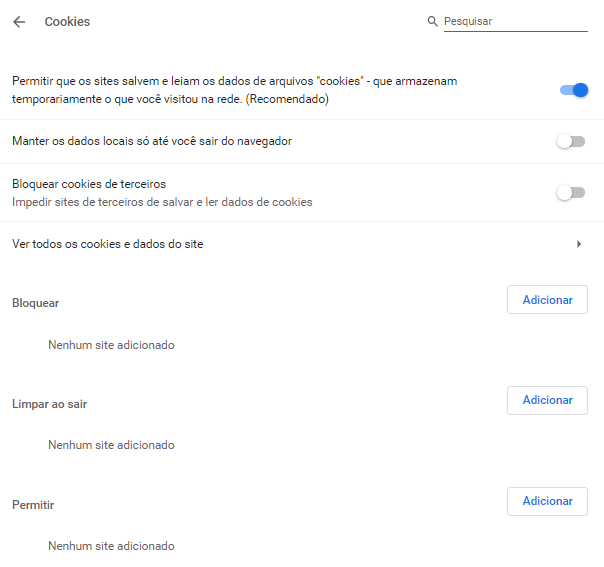
Task: Add a site to Limpar ao sair
Action: click(x=547, y=400)
